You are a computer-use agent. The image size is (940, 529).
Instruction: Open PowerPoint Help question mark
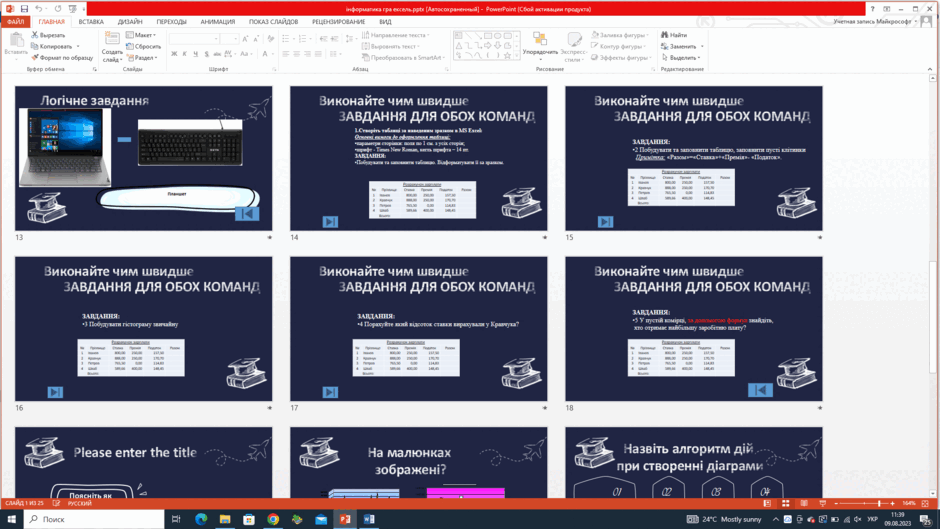[x=872, y=9]
